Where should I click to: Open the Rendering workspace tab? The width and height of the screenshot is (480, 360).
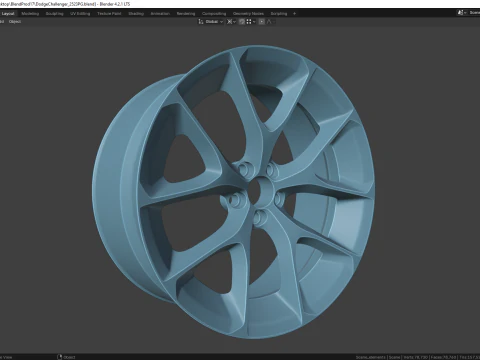coord(186,14)
